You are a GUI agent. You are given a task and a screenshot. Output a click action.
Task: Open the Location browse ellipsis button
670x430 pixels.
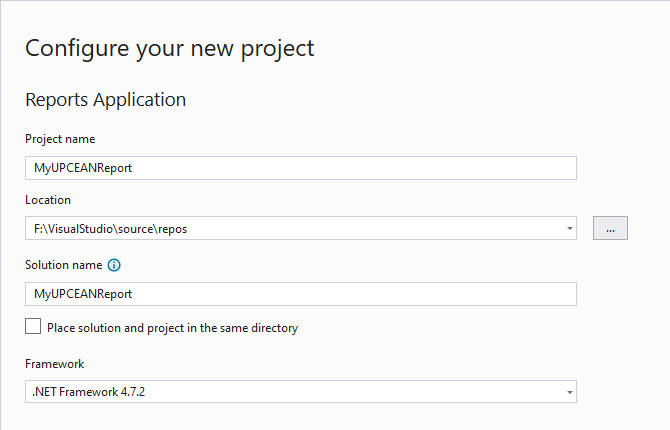click(x=610, y=228)
